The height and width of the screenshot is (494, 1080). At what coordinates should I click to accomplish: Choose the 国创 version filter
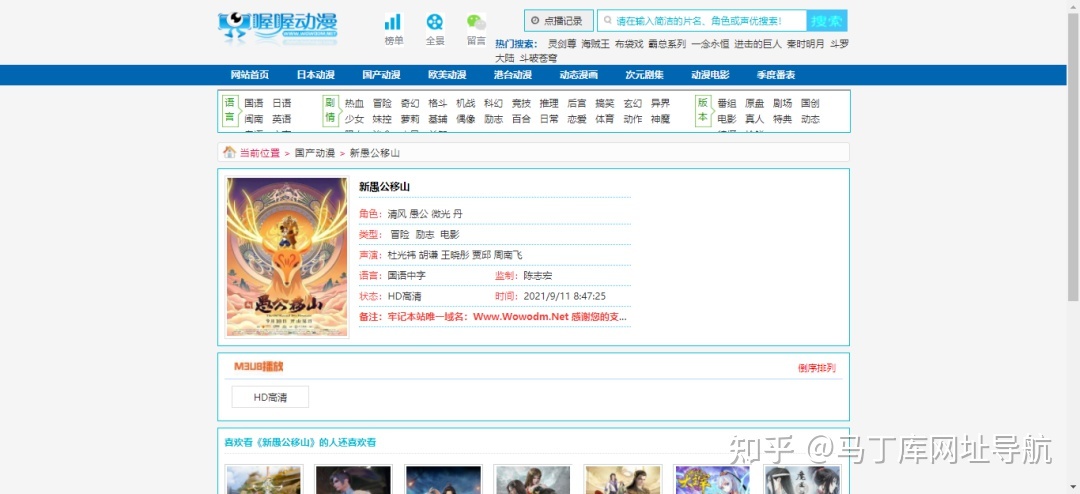[x=810, y=103]
